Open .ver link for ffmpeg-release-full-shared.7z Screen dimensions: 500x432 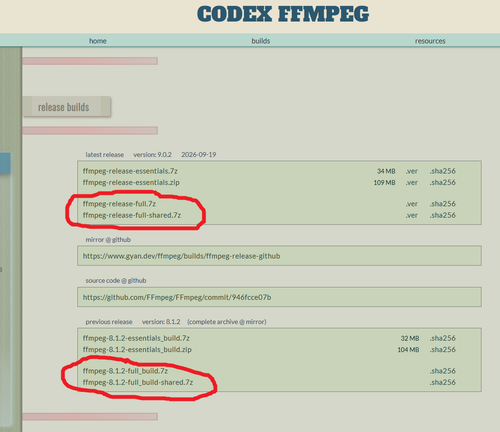412,215
